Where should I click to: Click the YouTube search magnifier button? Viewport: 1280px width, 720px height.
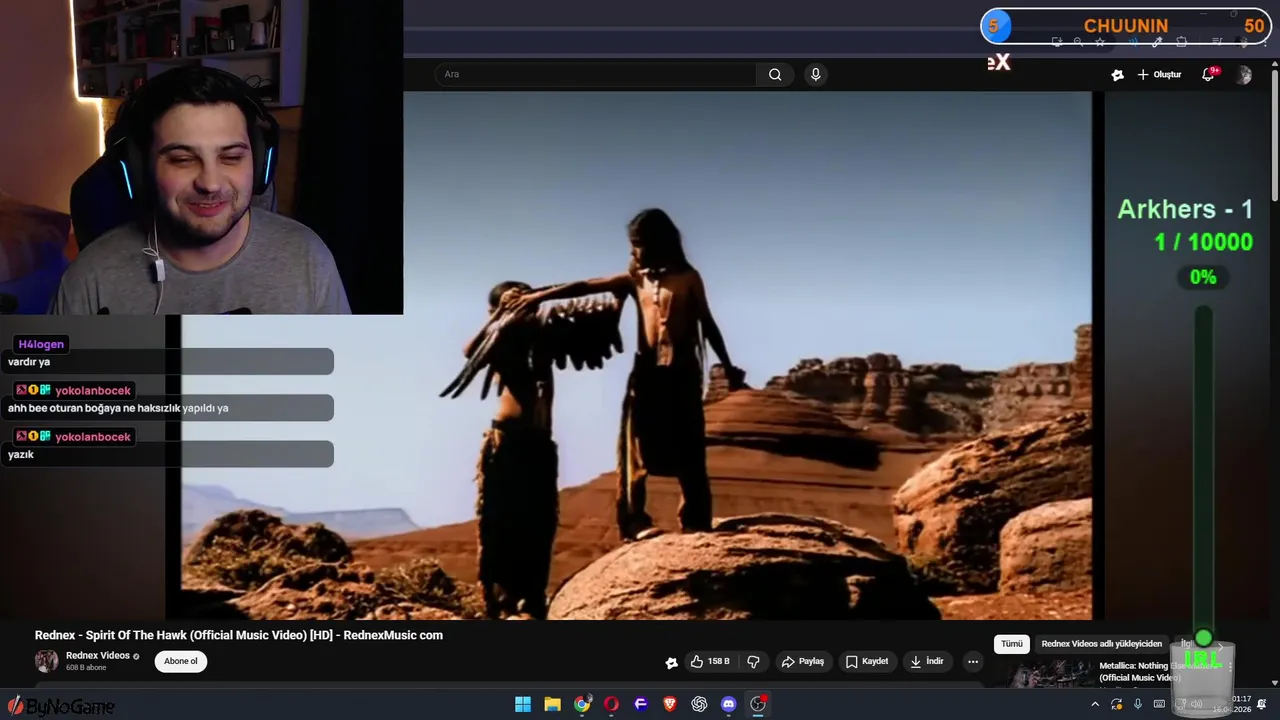[775, 74]
